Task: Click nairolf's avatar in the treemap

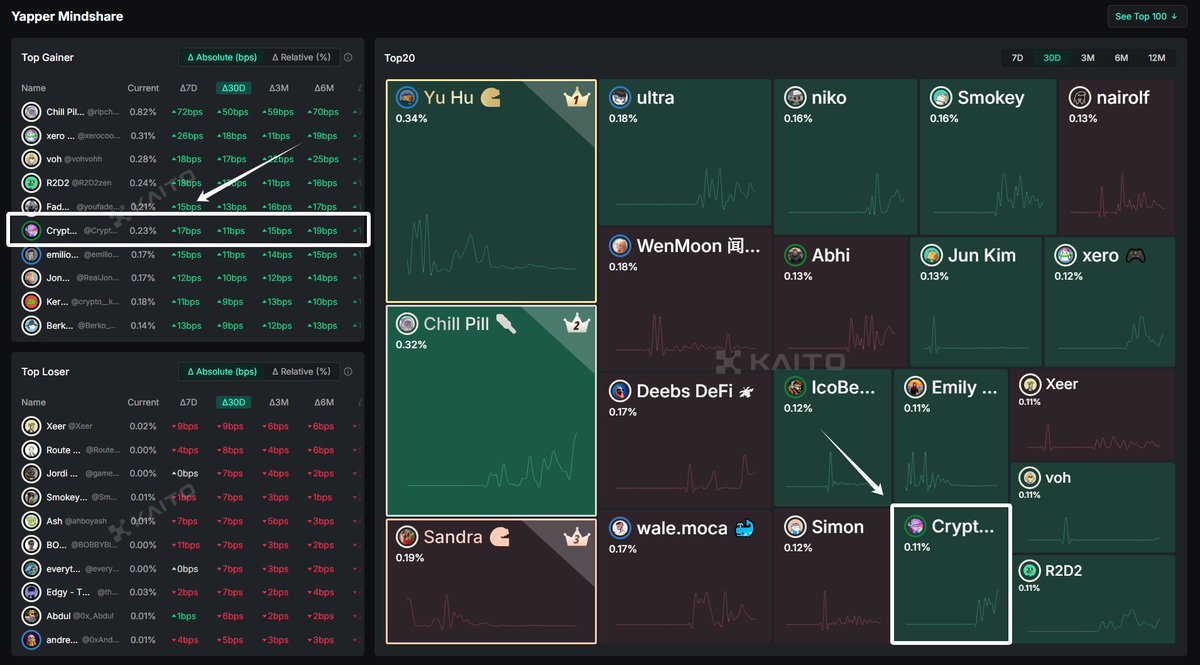Action: [1079, 97]
